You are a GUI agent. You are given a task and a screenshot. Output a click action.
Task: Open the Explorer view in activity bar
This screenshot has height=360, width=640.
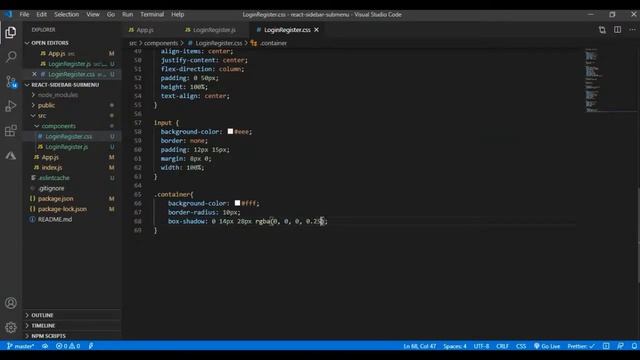click(x=11, y=32)
